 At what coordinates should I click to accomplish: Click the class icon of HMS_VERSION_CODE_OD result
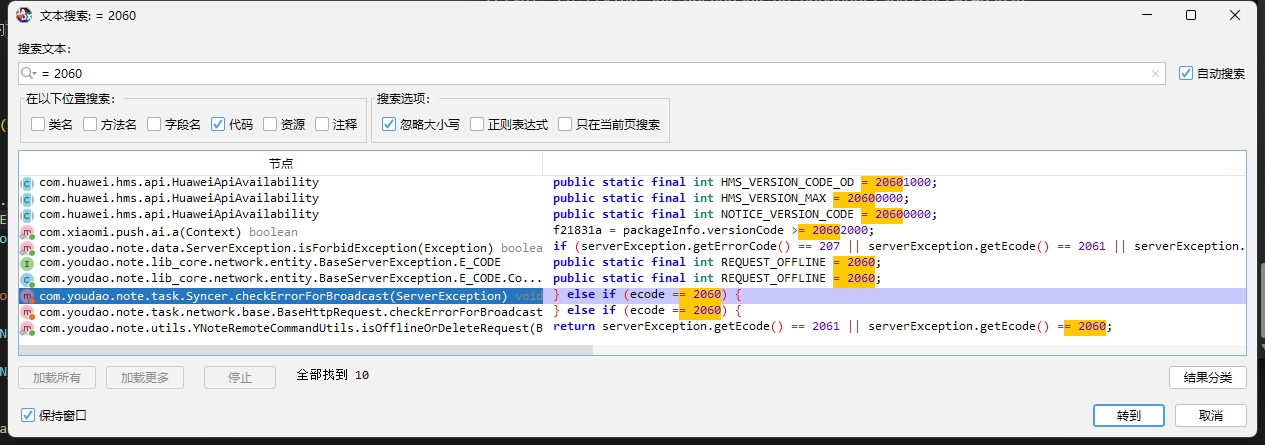27,183
